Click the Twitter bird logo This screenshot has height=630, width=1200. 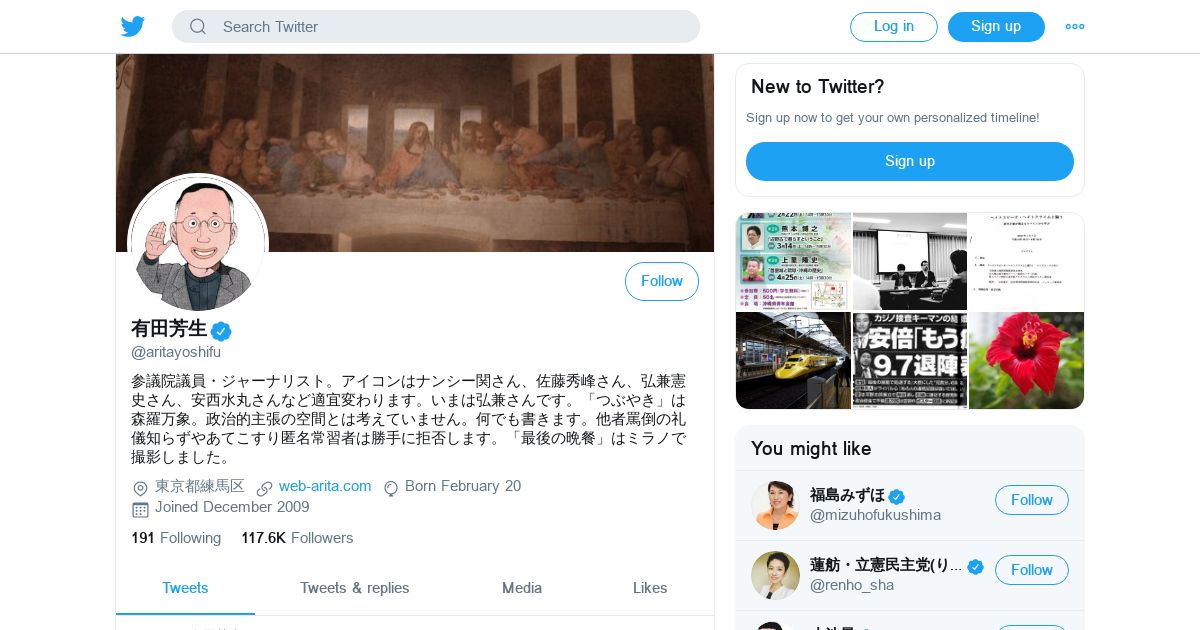pyautogui.click(x=133, y=26)
